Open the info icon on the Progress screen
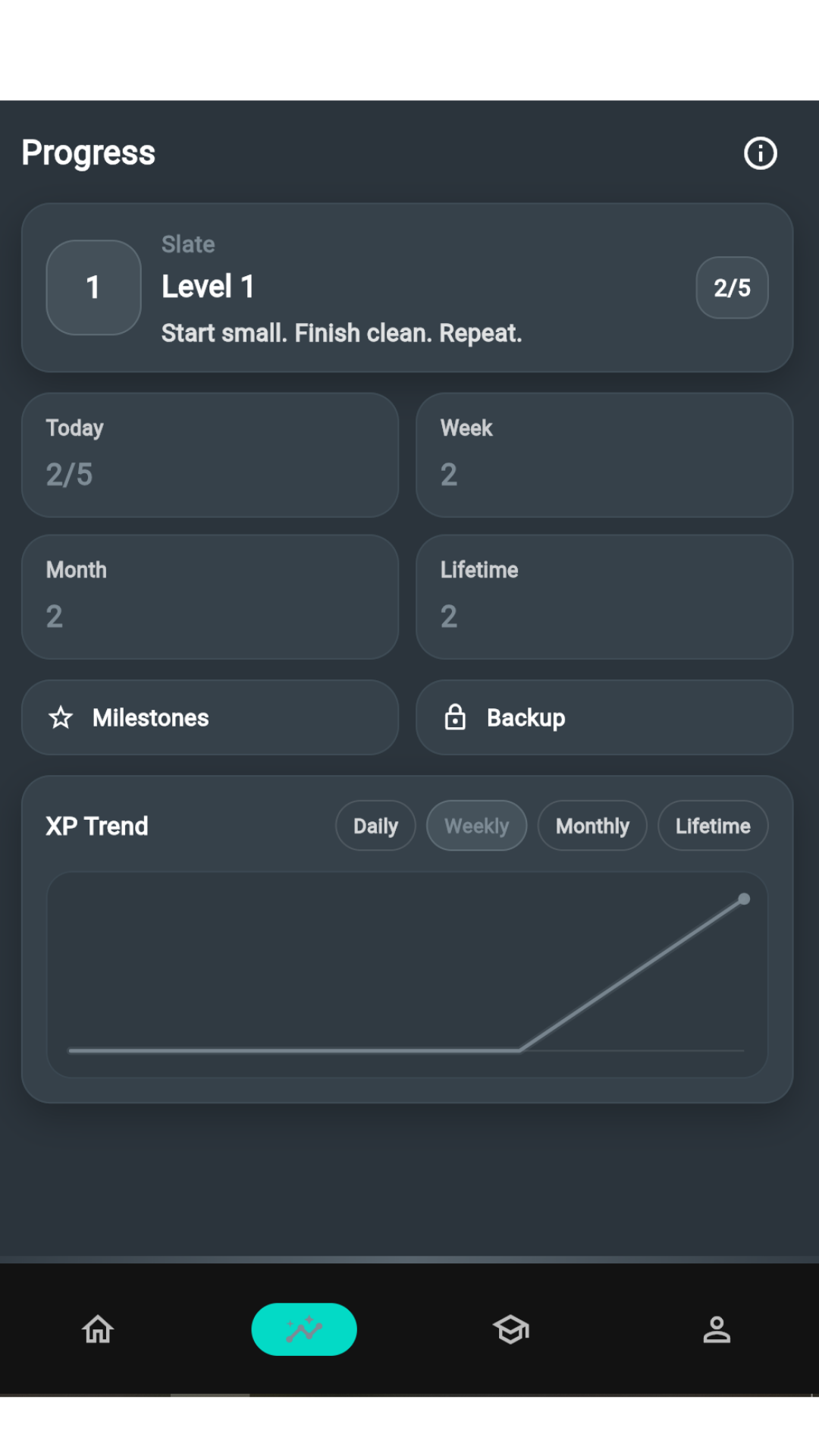 pos(759,152)
